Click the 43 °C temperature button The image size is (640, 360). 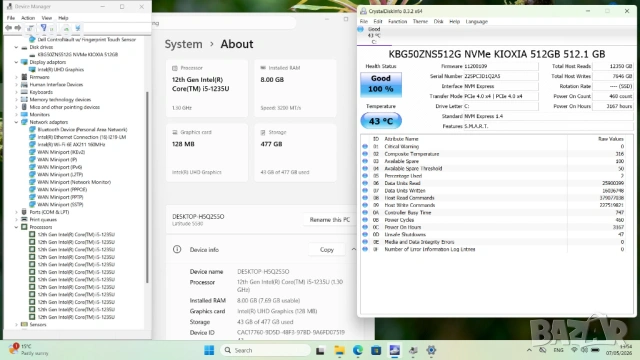[x=381, y=121]
